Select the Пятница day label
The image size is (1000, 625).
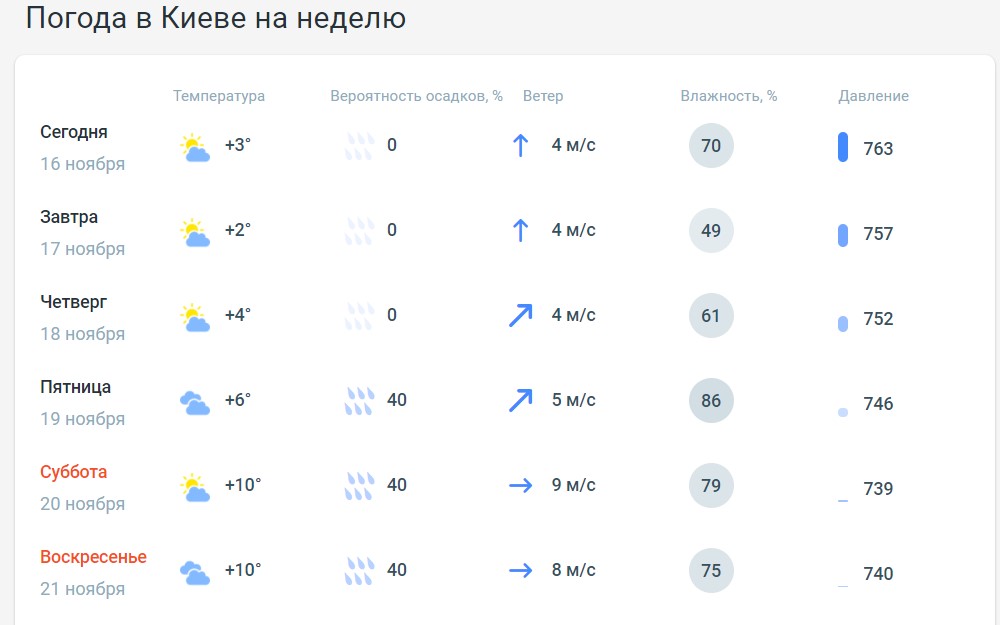tap(76, 387)
